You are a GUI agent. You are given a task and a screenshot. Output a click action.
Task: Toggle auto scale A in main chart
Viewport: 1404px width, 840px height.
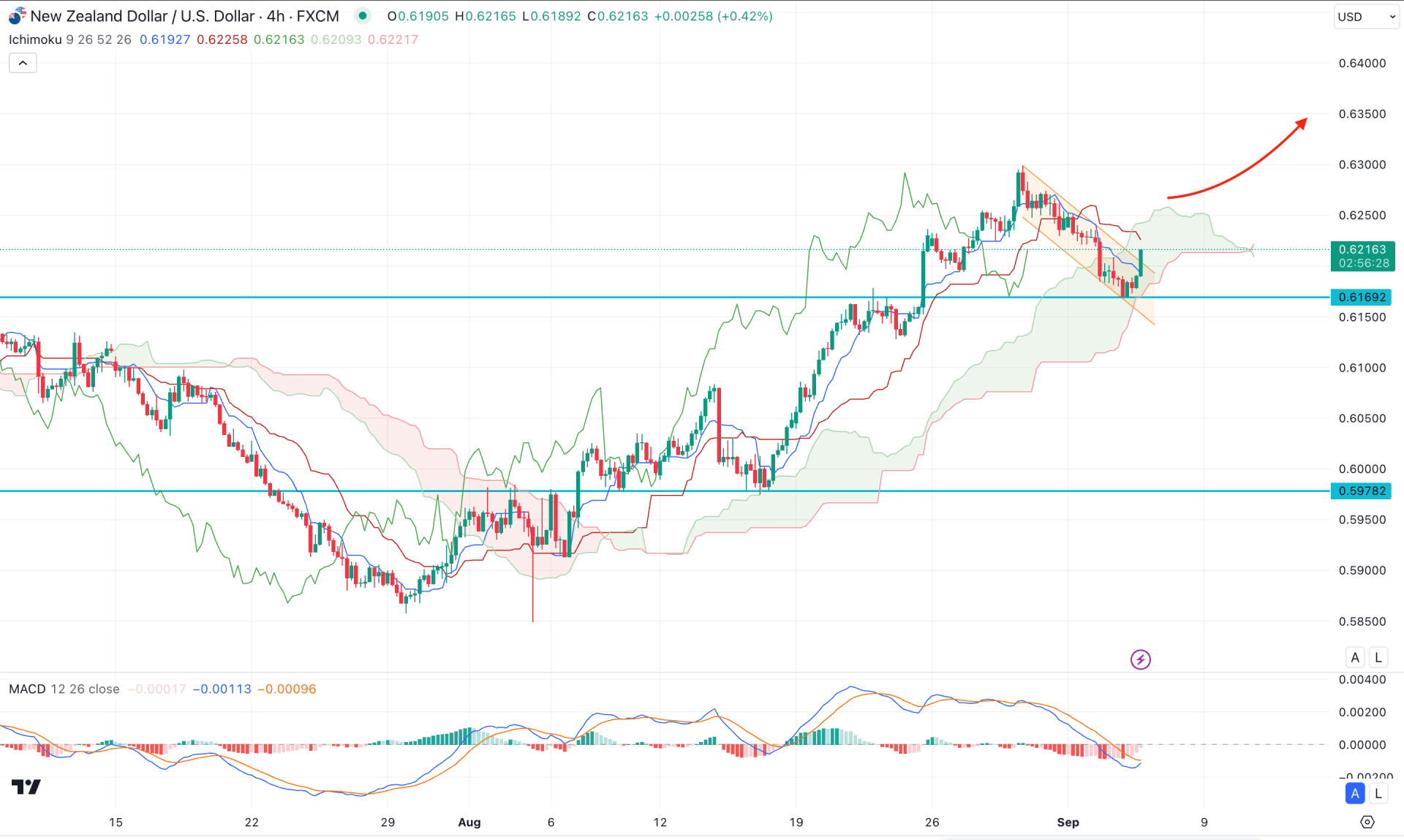pos(1355,657)
